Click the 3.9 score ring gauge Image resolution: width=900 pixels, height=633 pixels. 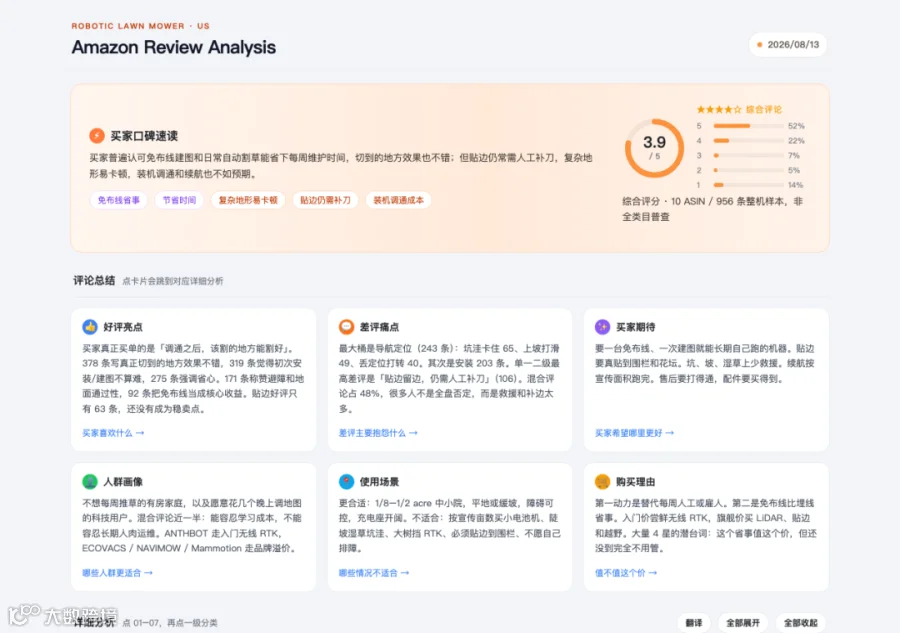coord(654,148)
